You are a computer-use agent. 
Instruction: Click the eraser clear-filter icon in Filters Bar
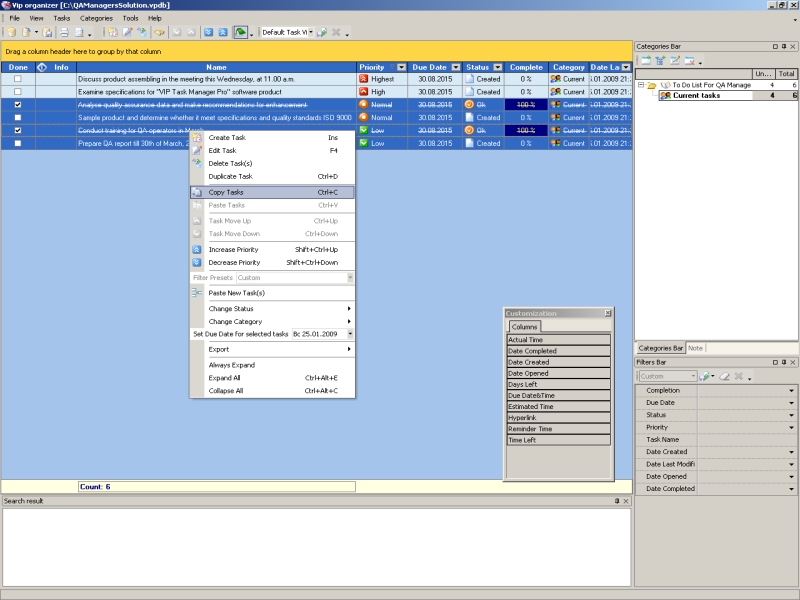point(723,376)
